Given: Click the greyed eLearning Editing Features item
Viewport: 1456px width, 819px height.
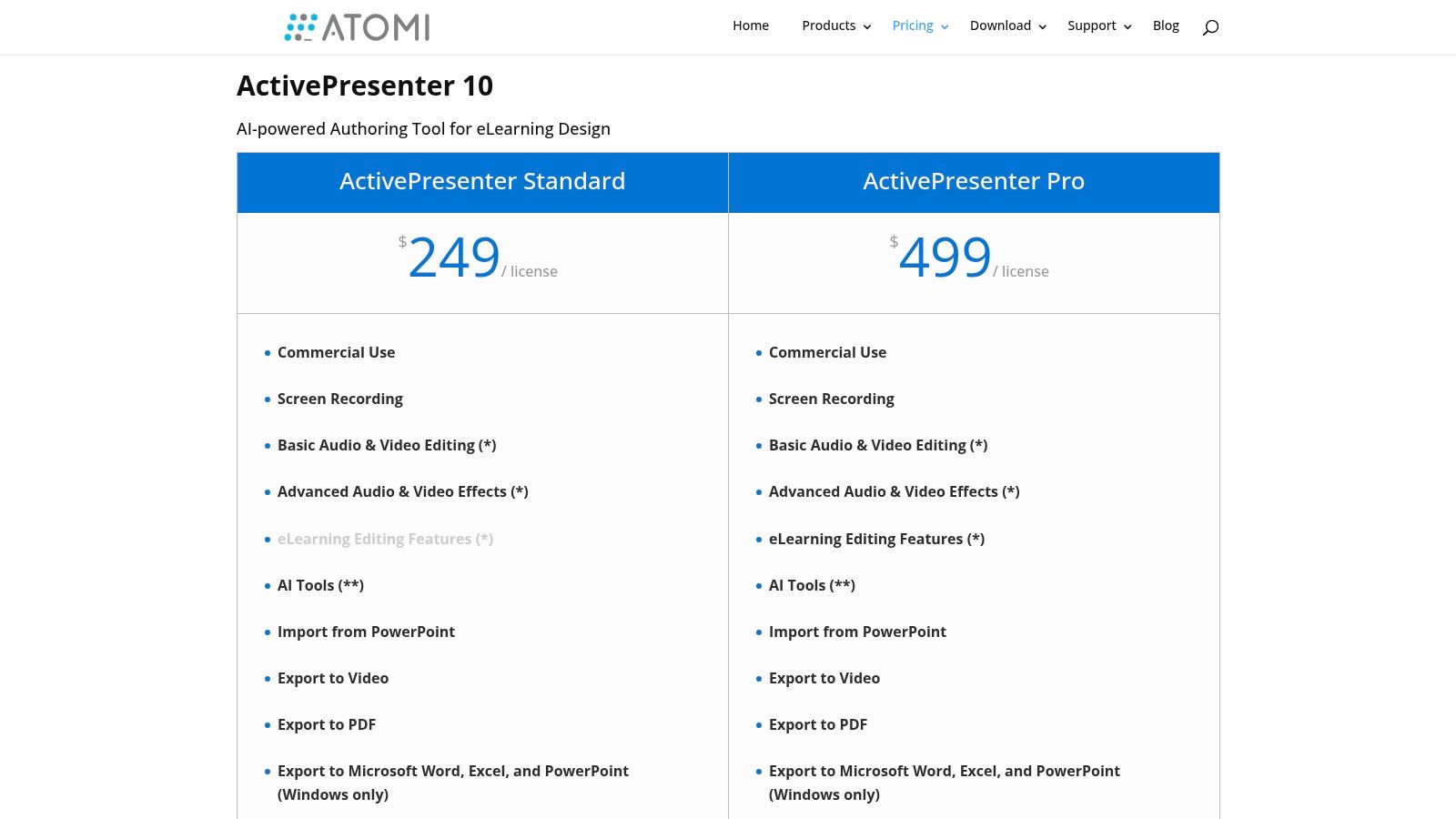Looking at the screenshot, I should click(385, 539).
